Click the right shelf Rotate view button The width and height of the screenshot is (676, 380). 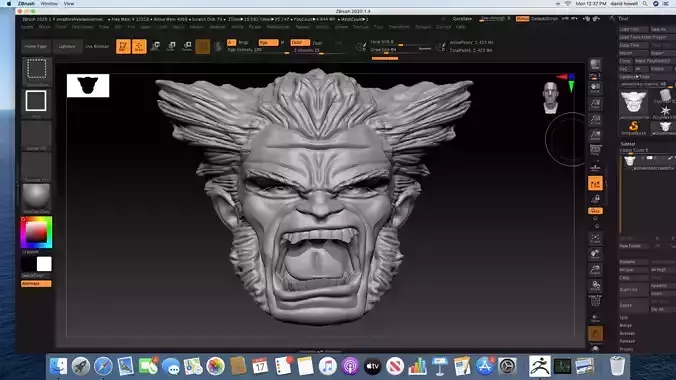[595, 285]
